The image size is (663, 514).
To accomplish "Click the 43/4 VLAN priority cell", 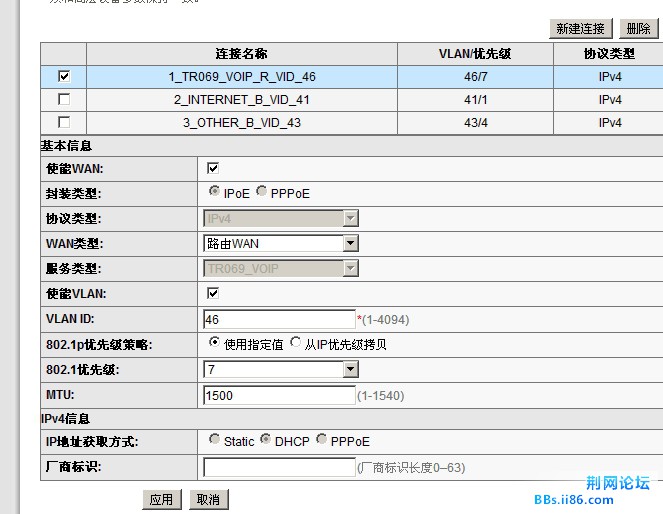I will pyautogui.click(x=476, y=123).
